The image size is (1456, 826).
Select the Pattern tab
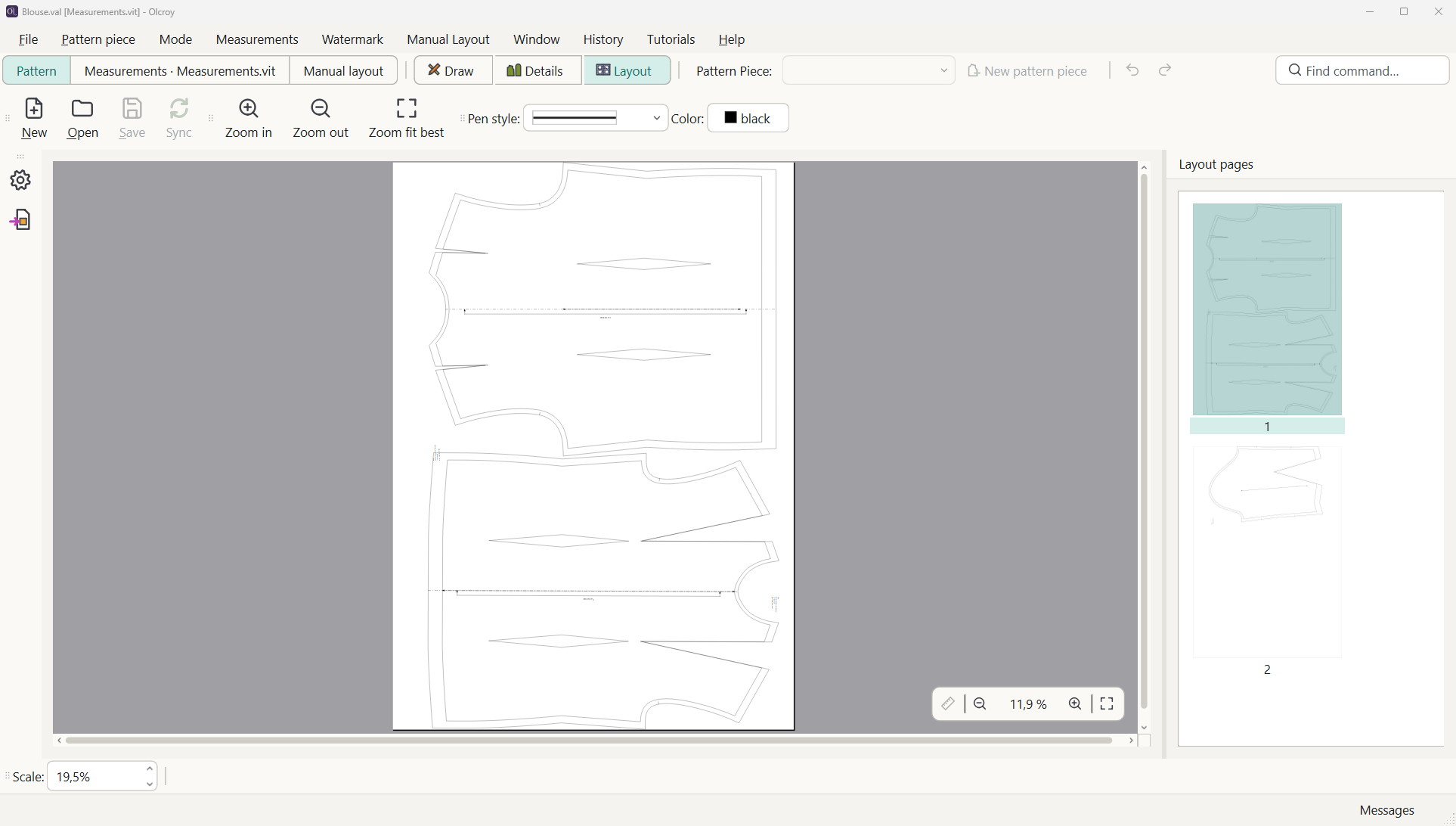36,70
